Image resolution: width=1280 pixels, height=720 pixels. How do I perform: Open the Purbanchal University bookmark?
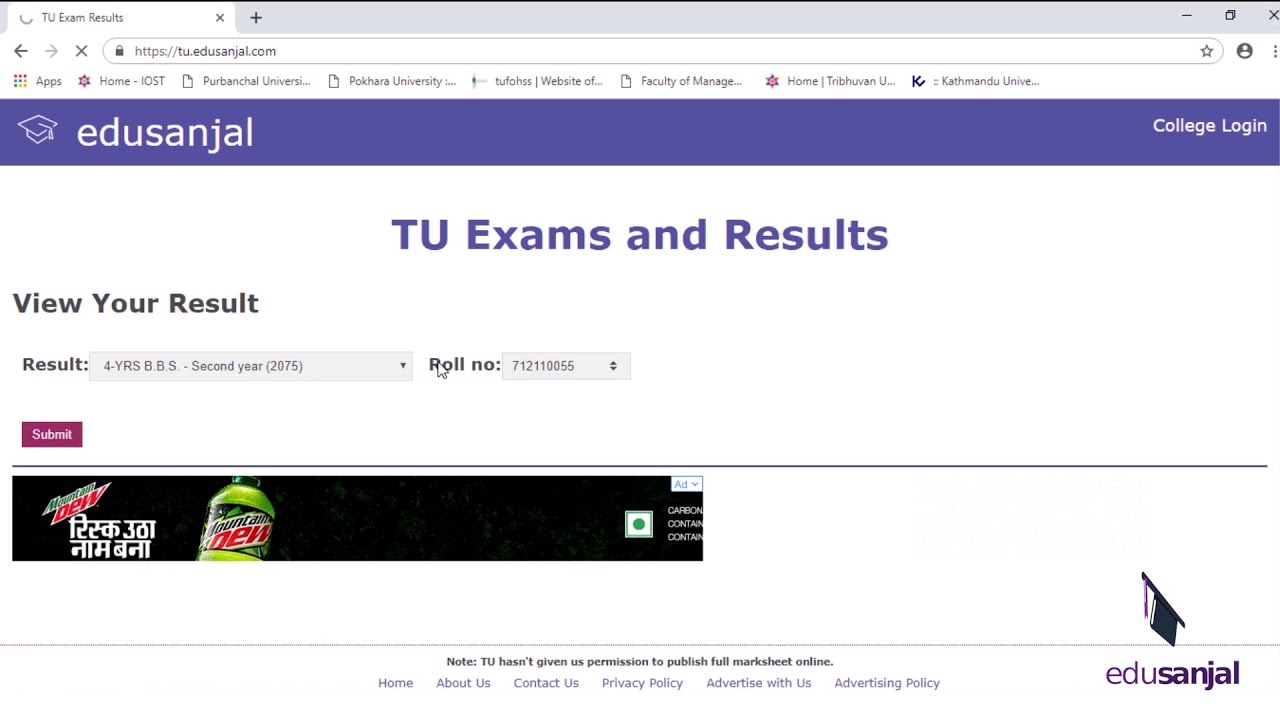(246, 81)
